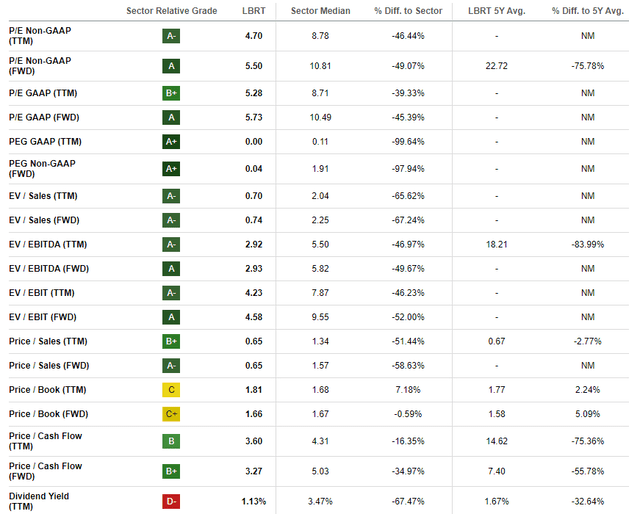This screenshot has width=640, height=514.
Task: Select the PEG Non-GAAP (FWD) row label
Action: point(42,169)
